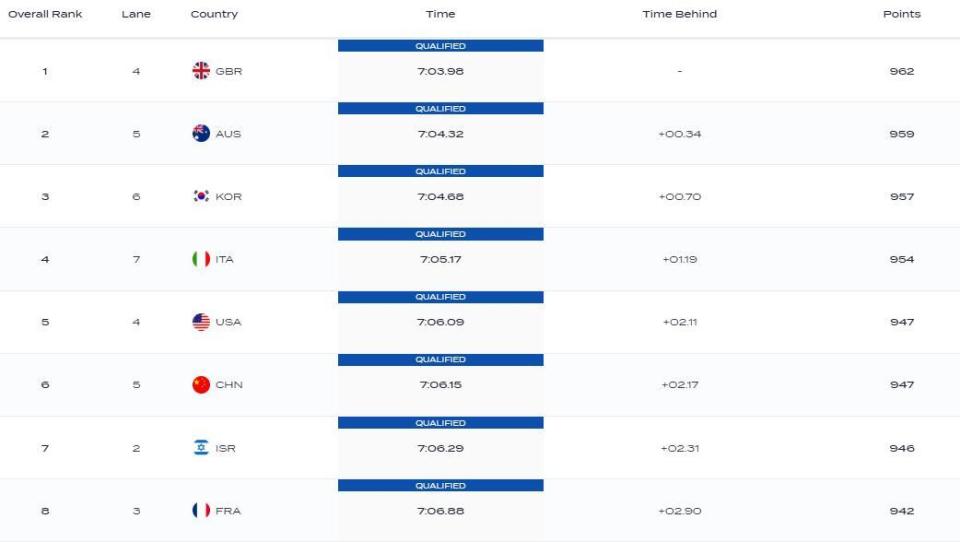Click the Lane column header
Viewport: 960px width, 542px height.
(x=136, y=14)
